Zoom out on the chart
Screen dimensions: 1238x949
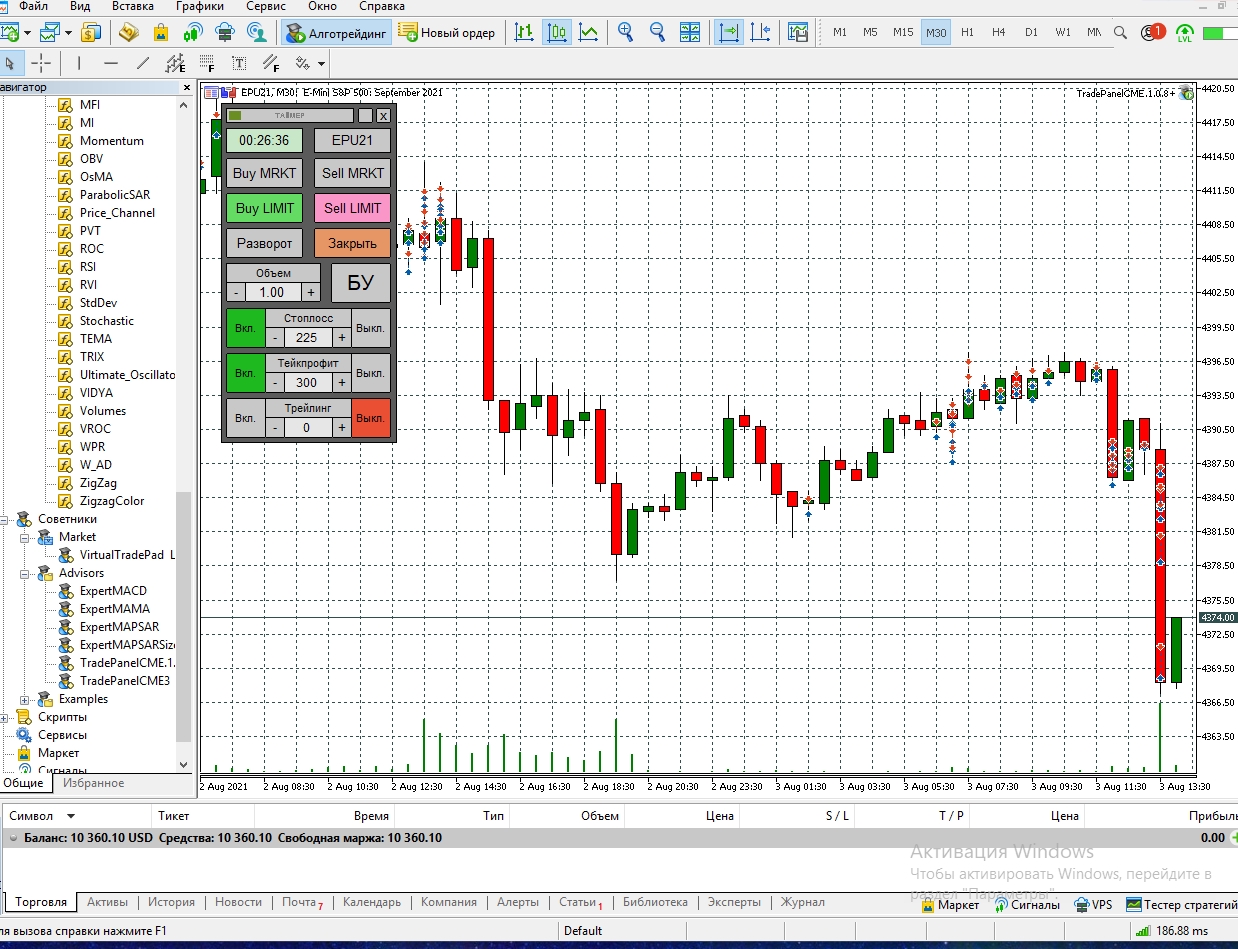point(658,32)
